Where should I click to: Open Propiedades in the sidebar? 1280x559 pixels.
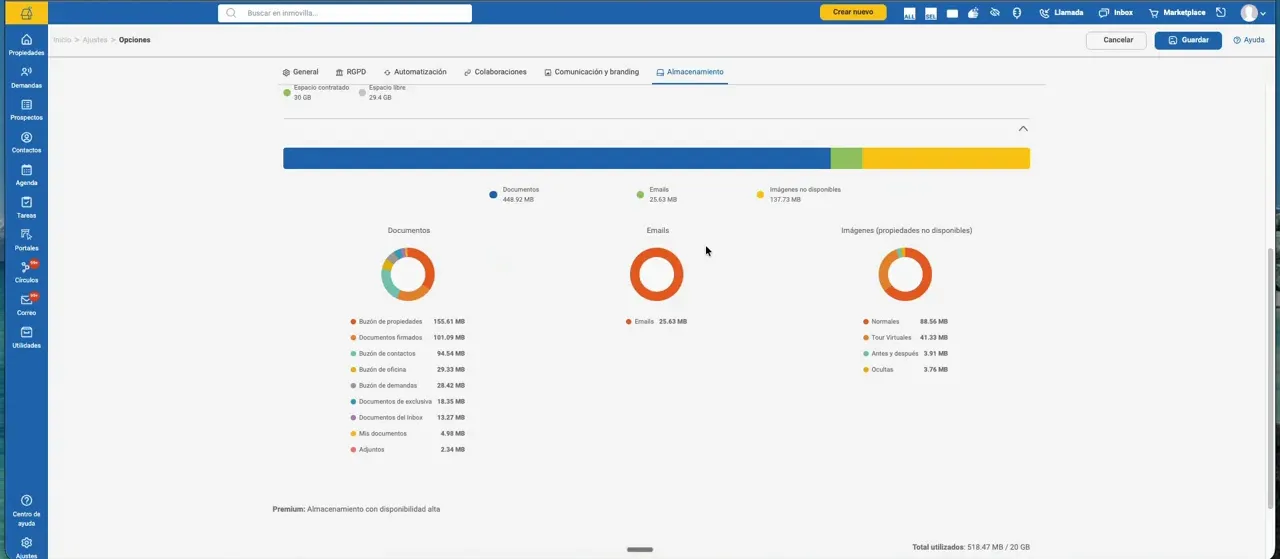[x=26, y=45]
